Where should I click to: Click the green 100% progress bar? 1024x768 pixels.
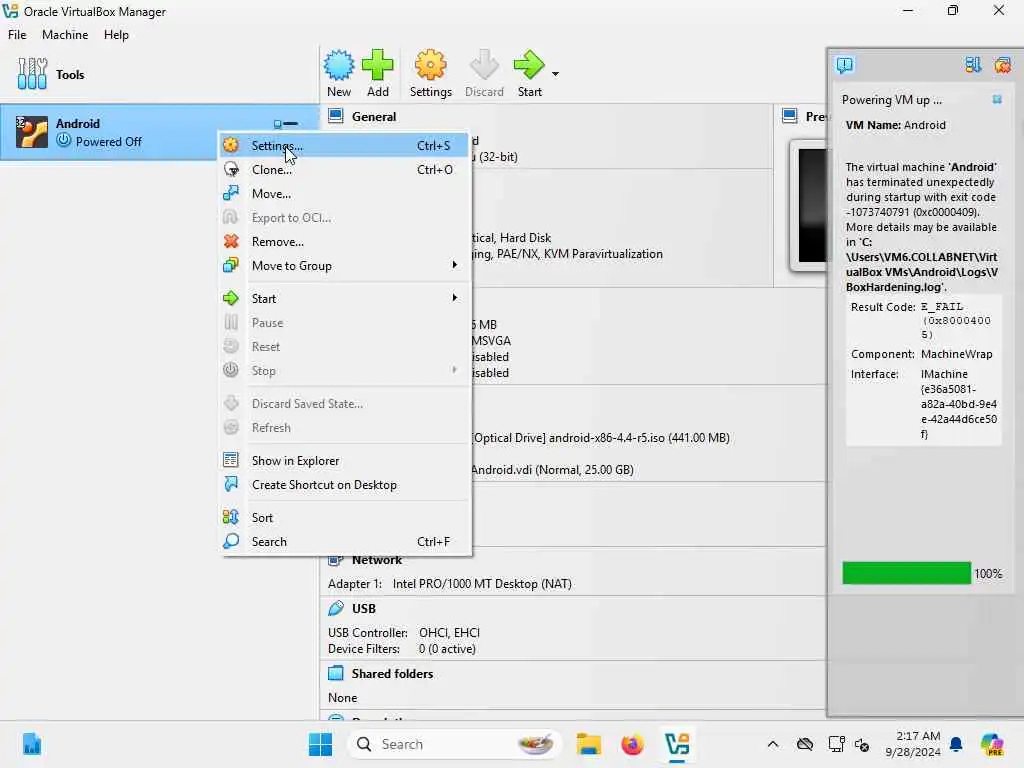(906, 573)
